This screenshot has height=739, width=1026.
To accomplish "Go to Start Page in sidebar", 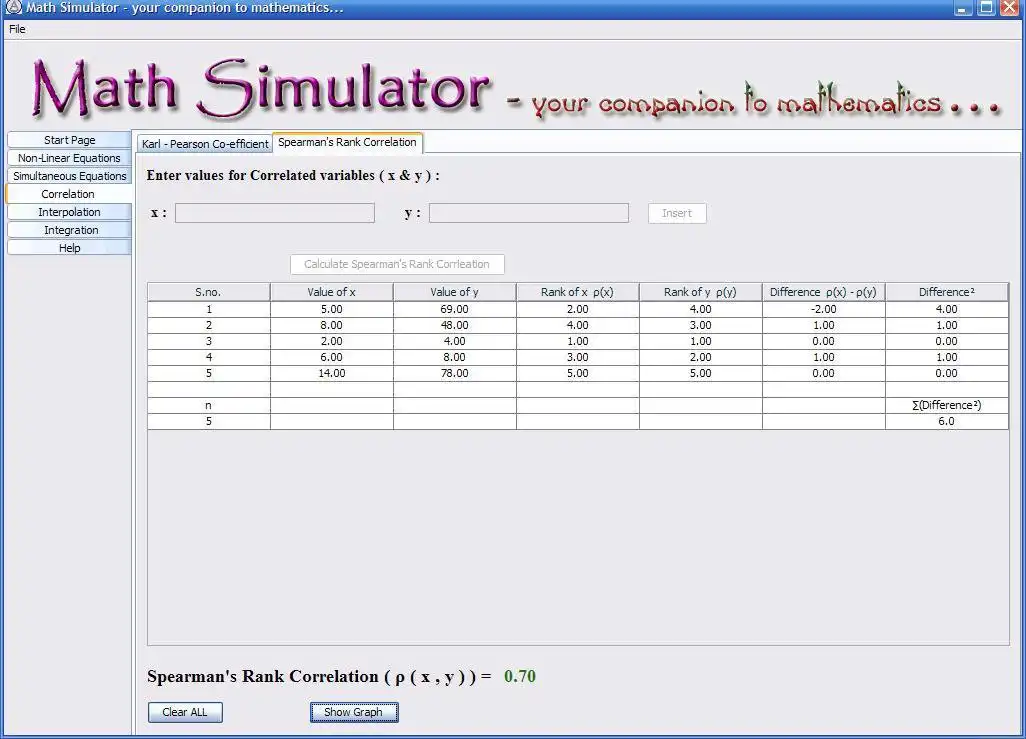I will pos(69,140).
